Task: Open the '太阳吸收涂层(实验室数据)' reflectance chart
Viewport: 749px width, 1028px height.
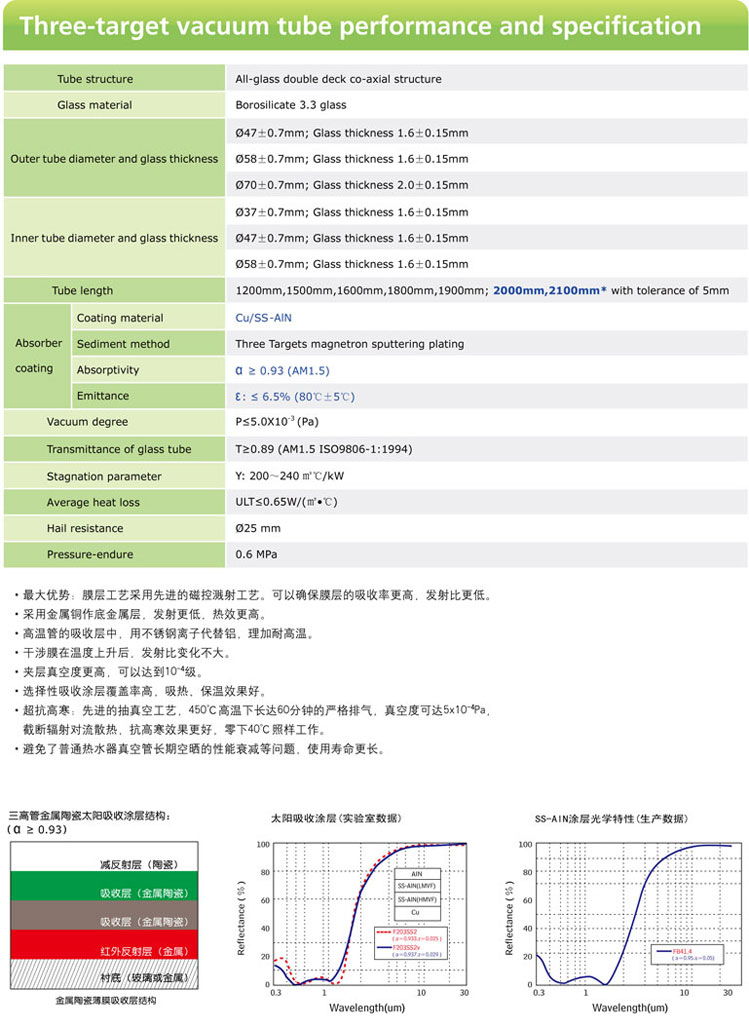Action: pos(370,914)
